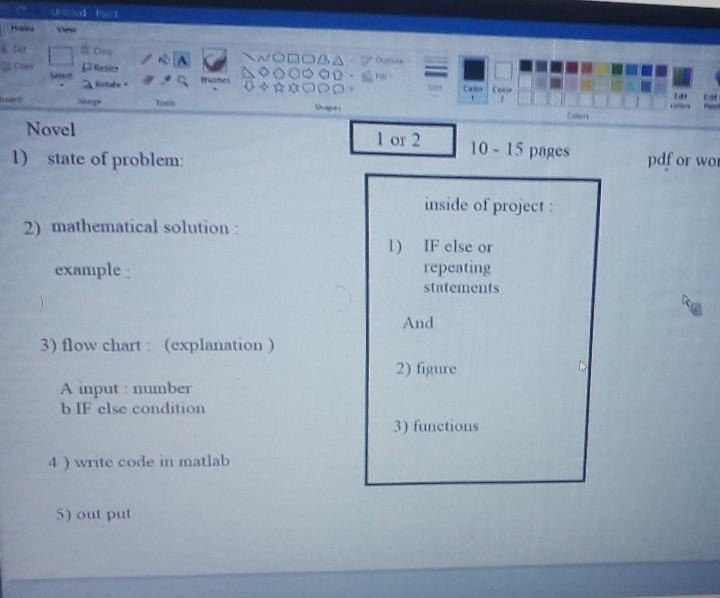Screen dimensions: 720x598
Task: Click the Copy button
Action: click(17, 66)
